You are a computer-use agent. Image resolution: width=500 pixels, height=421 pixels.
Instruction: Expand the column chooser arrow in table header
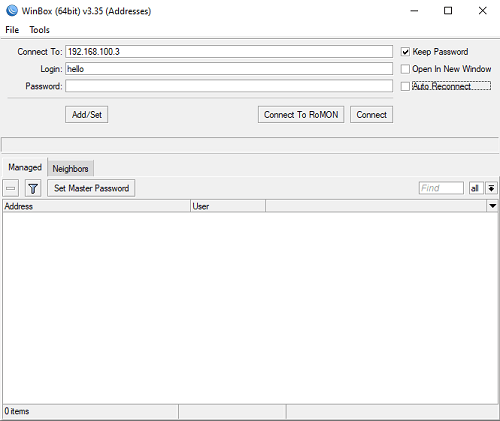493,206
